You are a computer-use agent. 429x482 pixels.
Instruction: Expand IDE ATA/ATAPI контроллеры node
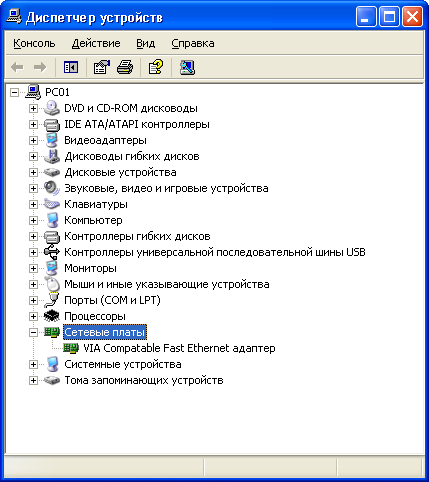(x=33, y=124)
